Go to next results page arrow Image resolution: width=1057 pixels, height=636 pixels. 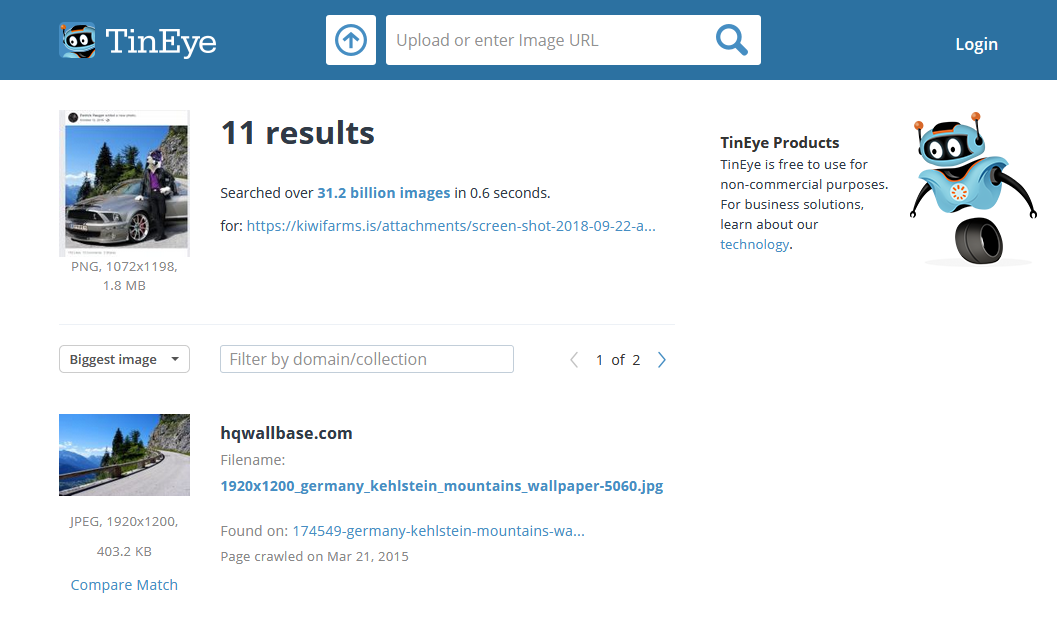[662, 360]
